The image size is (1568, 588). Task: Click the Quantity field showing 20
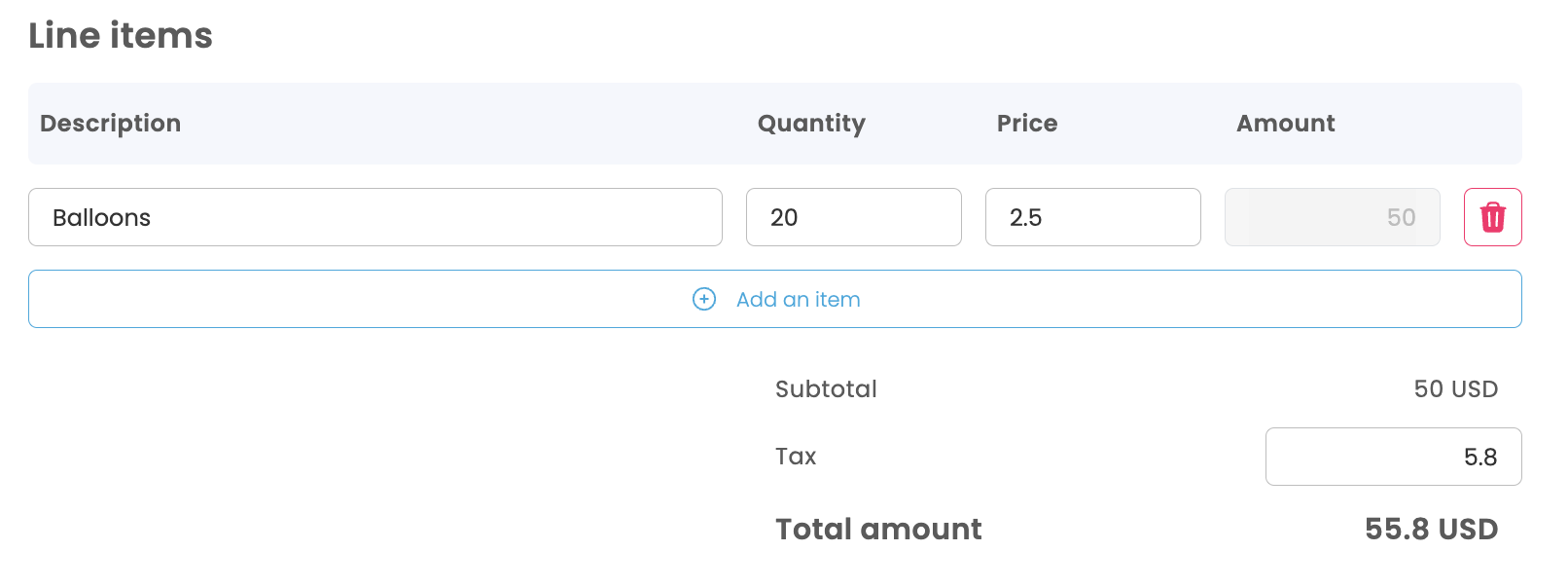pos(853,217)
